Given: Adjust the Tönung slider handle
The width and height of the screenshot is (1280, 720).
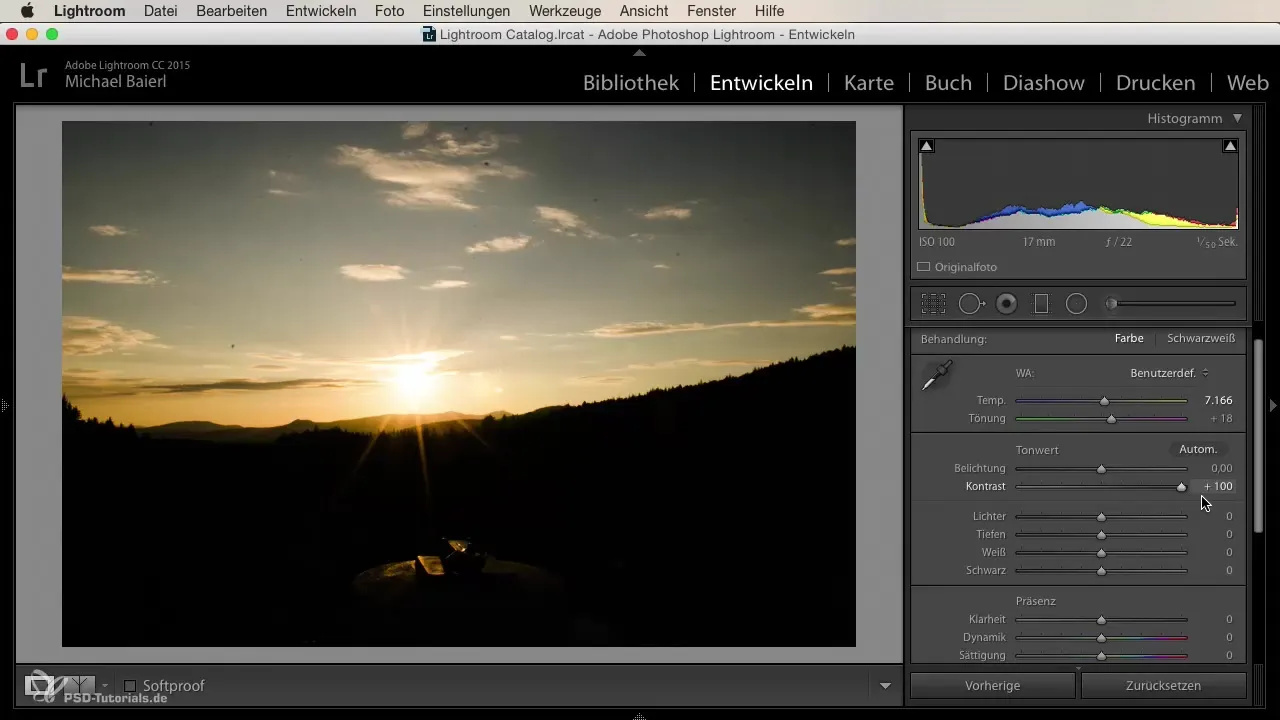Looking at the screenshot, I should pyautogui.click(x=1111, y=419).
